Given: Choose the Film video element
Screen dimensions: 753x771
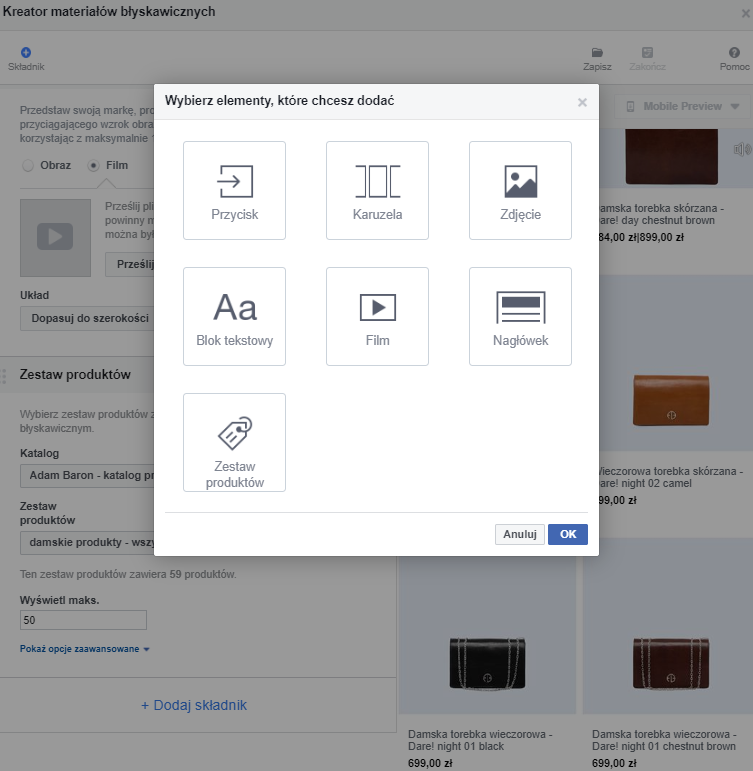Looking at the screenshot, I should click(377, 316).
